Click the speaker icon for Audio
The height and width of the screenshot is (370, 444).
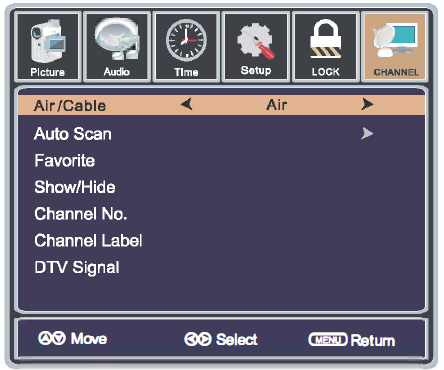pos(117,39)
